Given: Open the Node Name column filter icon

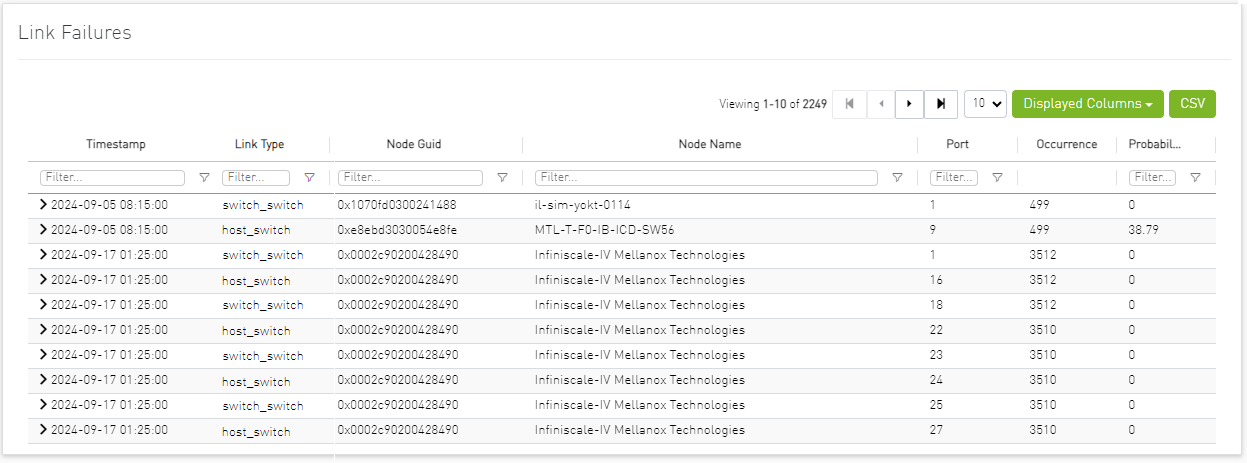Looking at the screenshot, I should pos(897,178).
